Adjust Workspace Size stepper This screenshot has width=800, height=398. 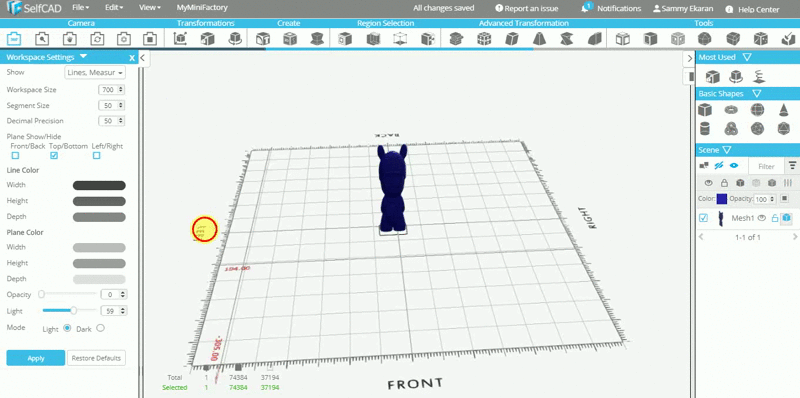(x=121, y=90)
